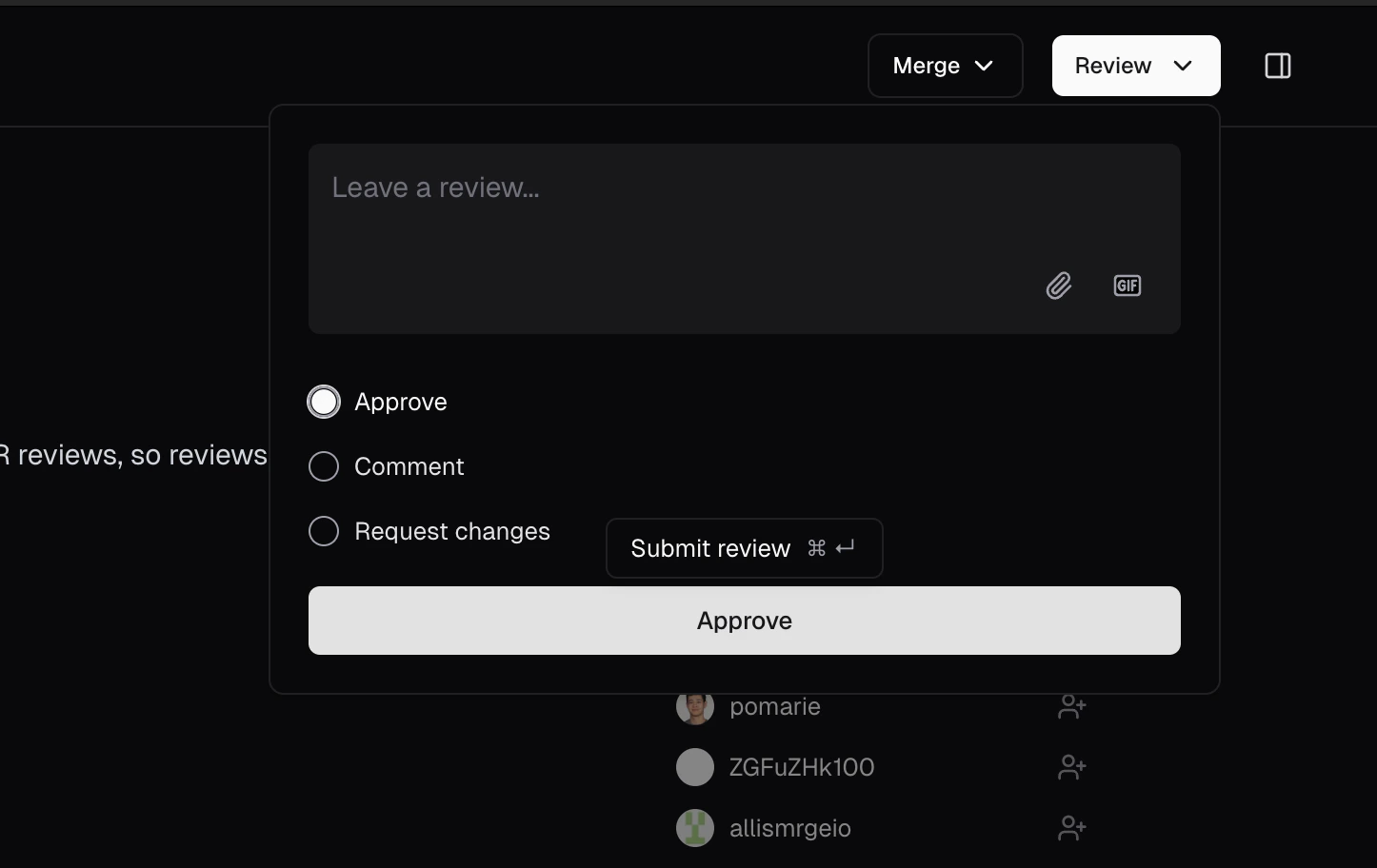Select reviewer name allismrgeio
The width and height of the screenshot is (1377, 868).
pyautogui.click(x=789, y=828)
